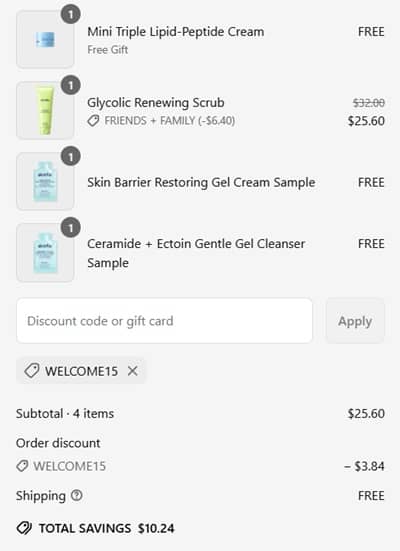Click the Total Savings tags icon
Screen dimensions: 400x551
[24, 528]
